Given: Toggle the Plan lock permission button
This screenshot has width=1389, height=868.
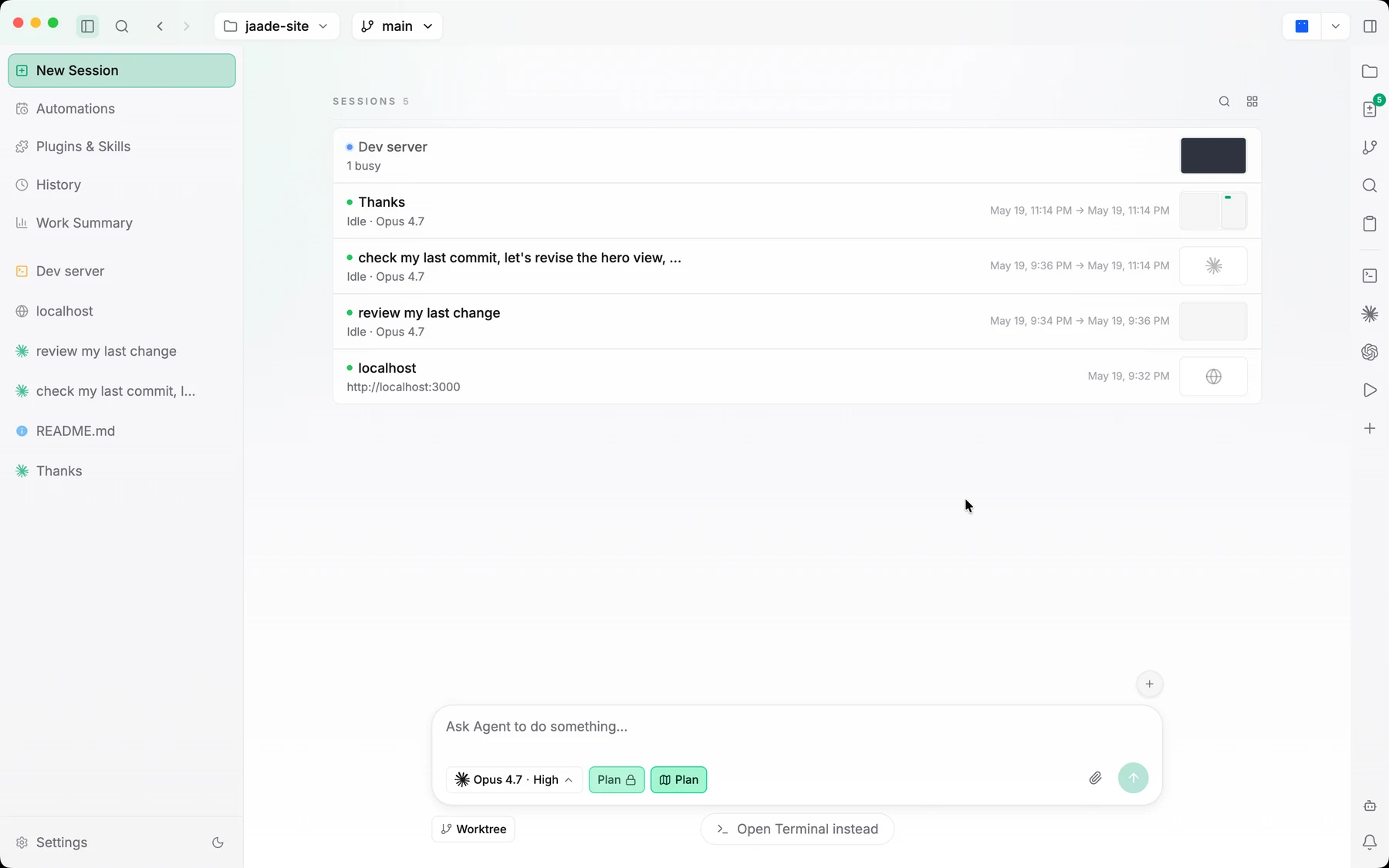Looking at the screenshot, I should [x=617, y=779].
